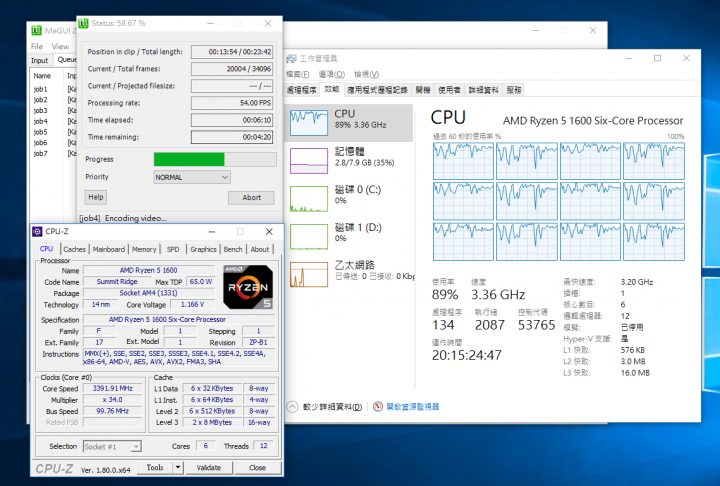Open the 檔案(F) menu in Task Manager
Viewport: 720px width, 486px height.
click(x=298, y=74)
